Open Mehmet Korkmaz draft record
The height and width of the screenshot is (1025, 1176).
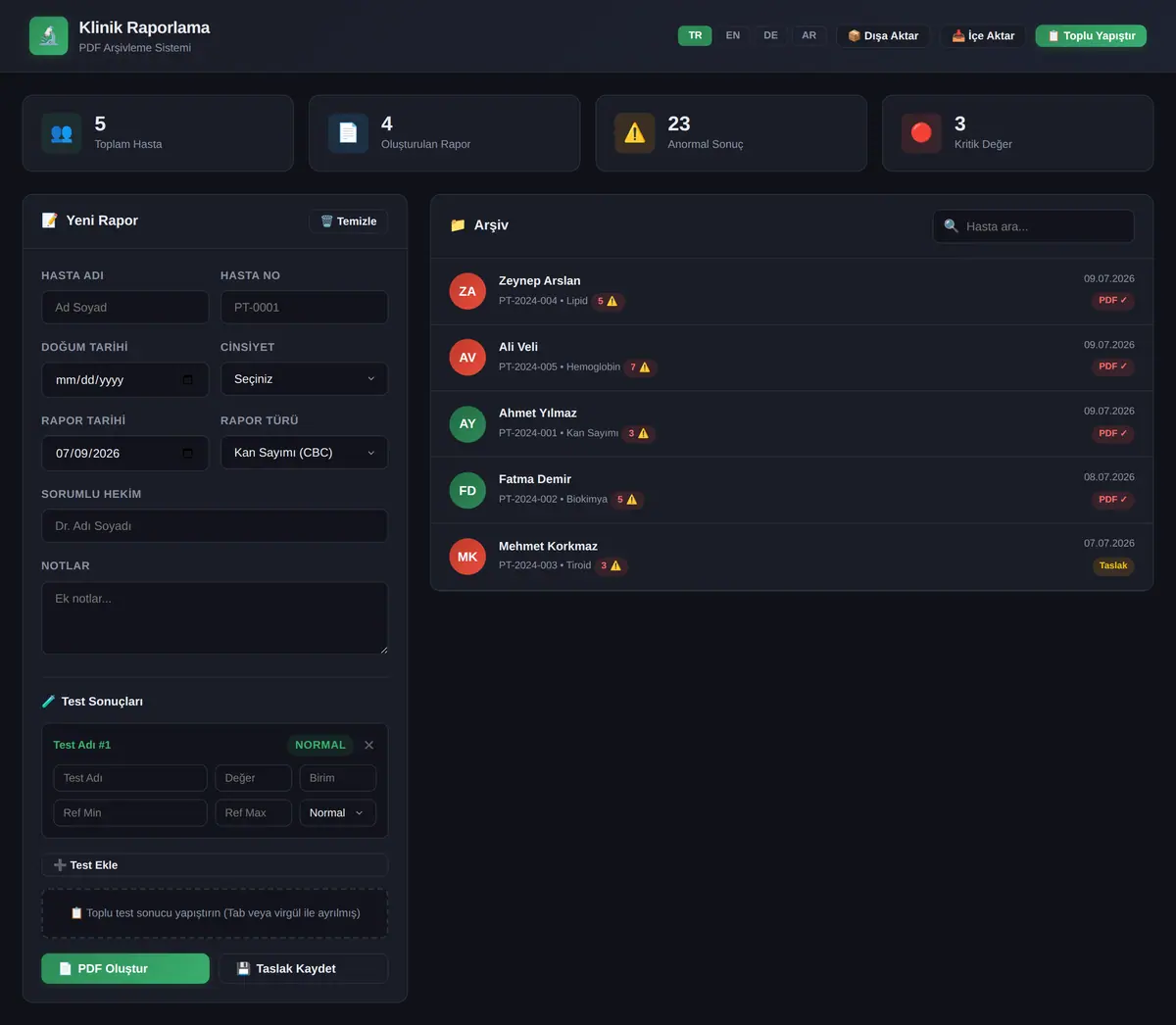coord(792,557)
